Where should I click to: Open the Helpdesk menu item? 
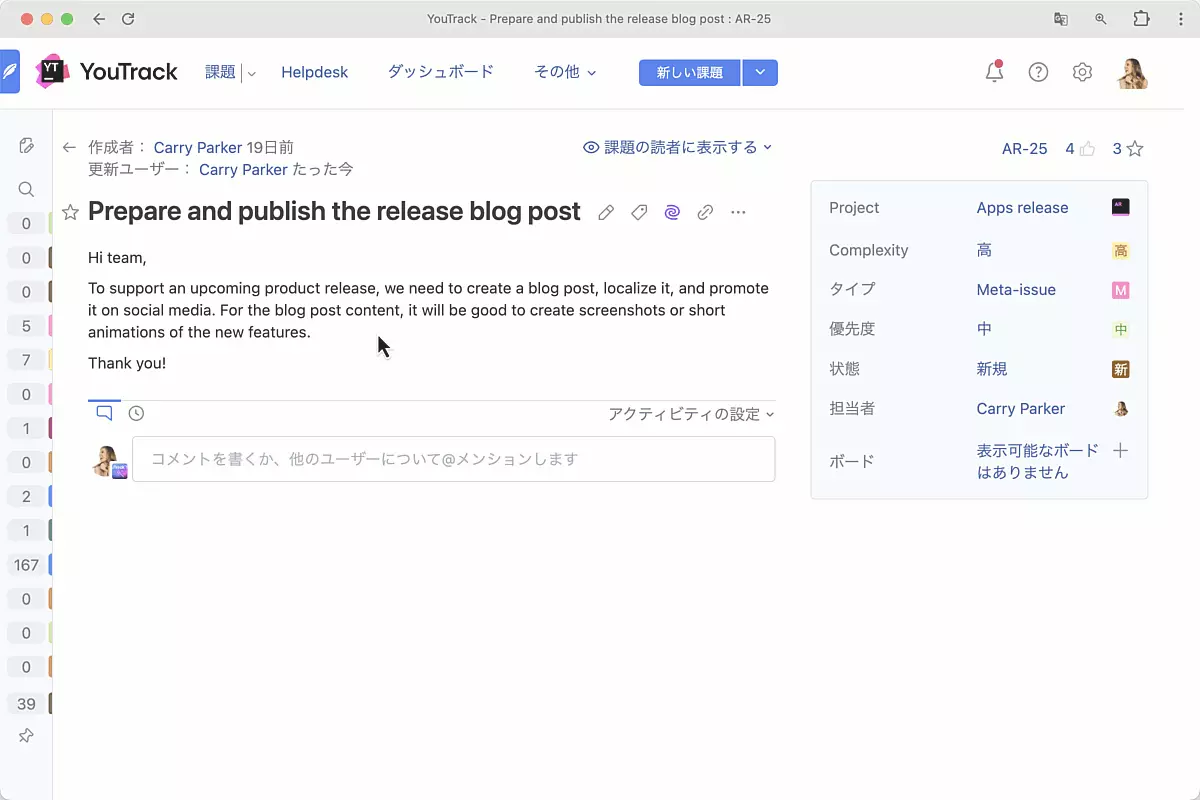(314, 72)
